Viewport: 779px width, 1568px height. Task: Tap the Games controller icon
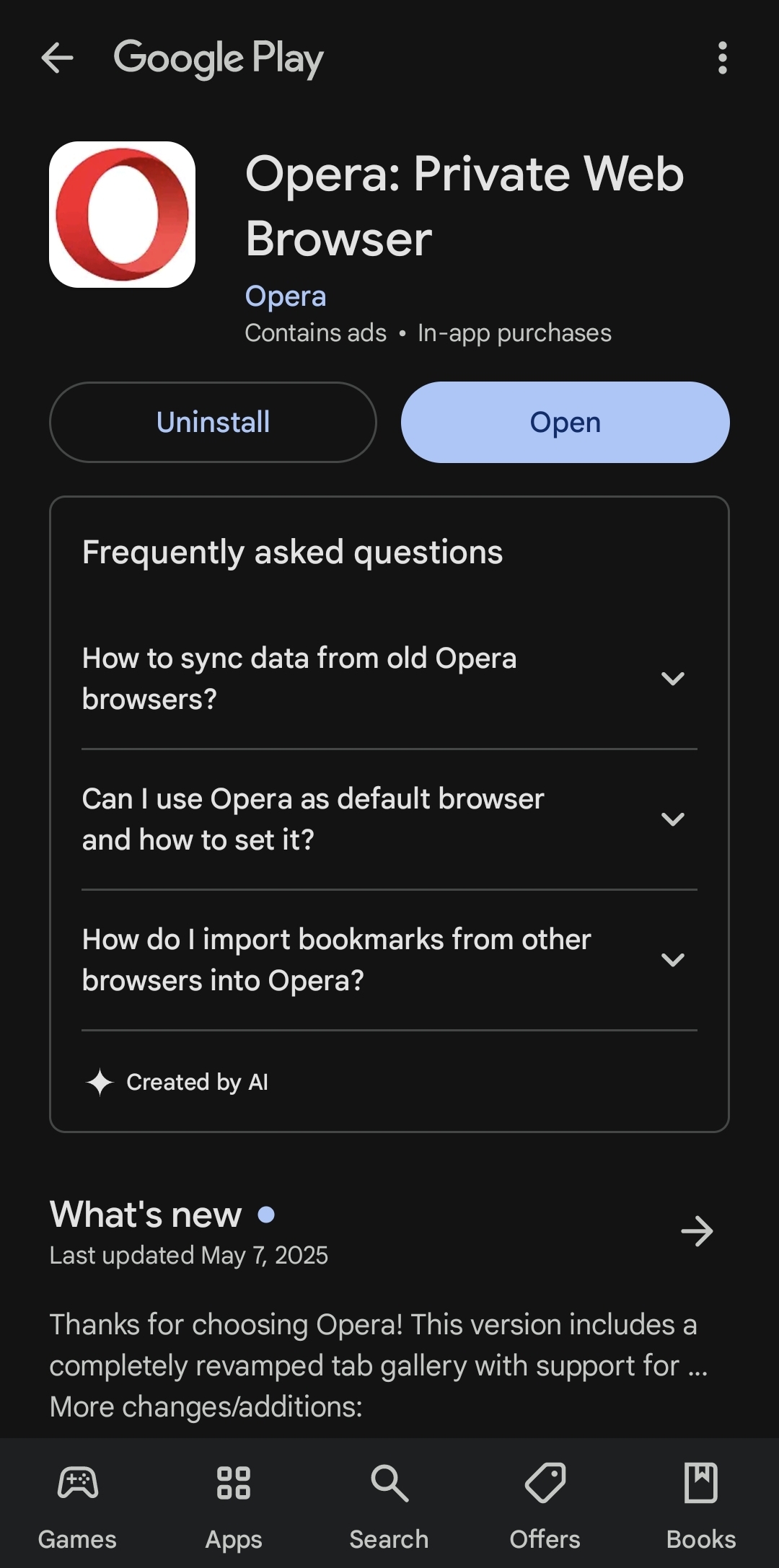[x=78, y=1483]
